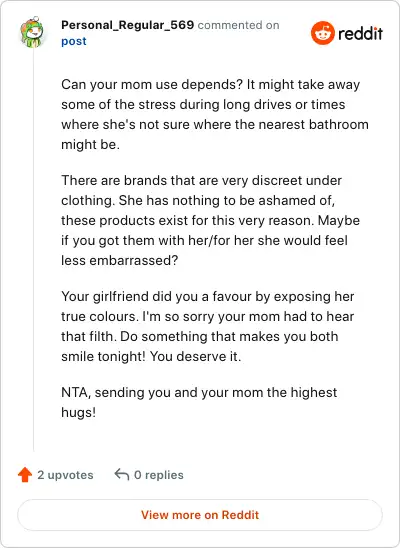
Task: Click the '0 replies' label
Action: [159, 475]
